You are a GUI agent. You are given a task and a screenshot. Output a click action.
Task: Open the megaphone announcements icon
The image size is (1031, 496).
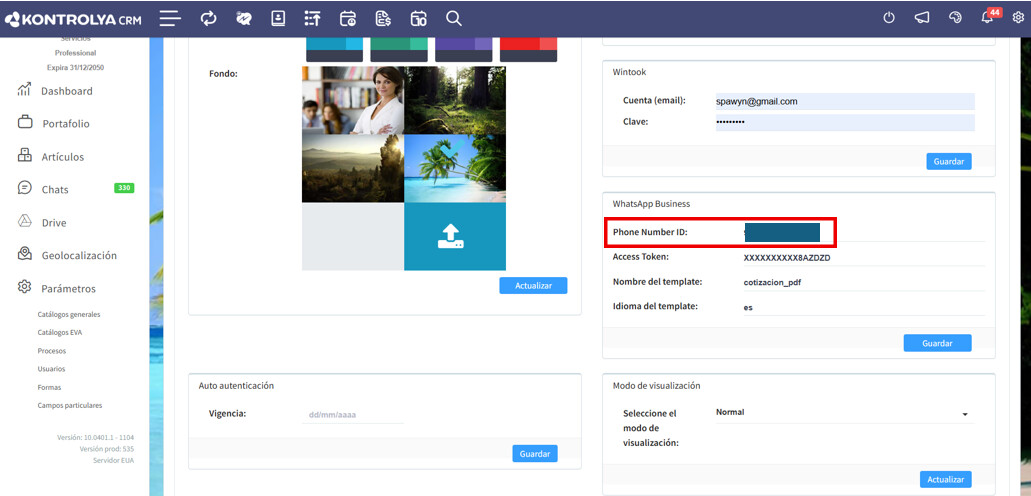922,18
